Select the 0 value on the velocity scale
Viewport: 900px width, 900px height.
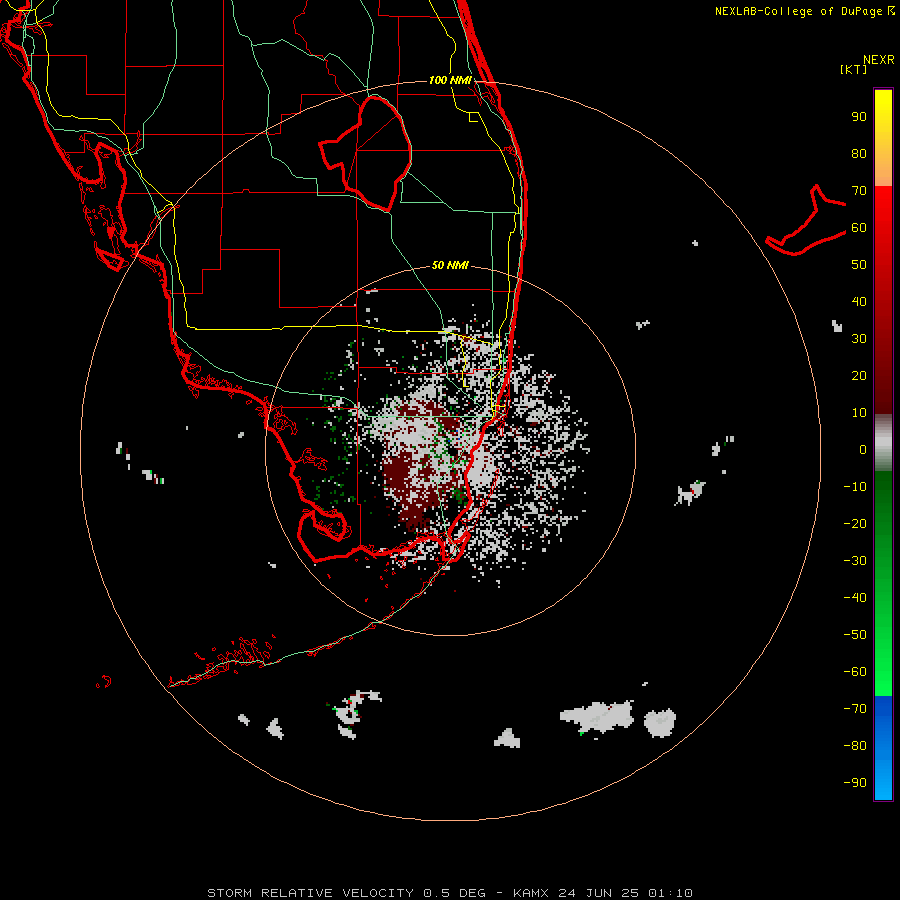[x=863, y=449]
